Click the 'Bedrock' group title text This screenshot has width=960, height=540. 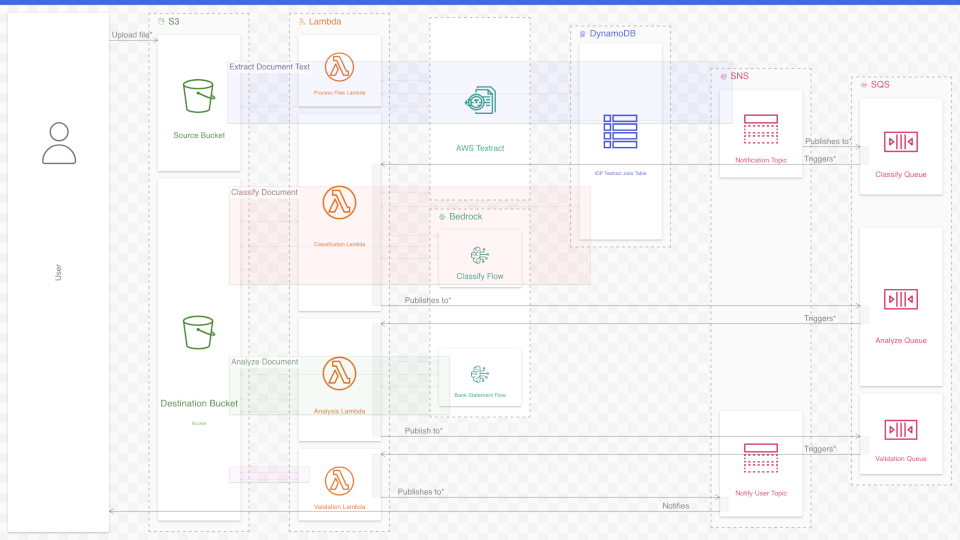[x=465, y=217]
